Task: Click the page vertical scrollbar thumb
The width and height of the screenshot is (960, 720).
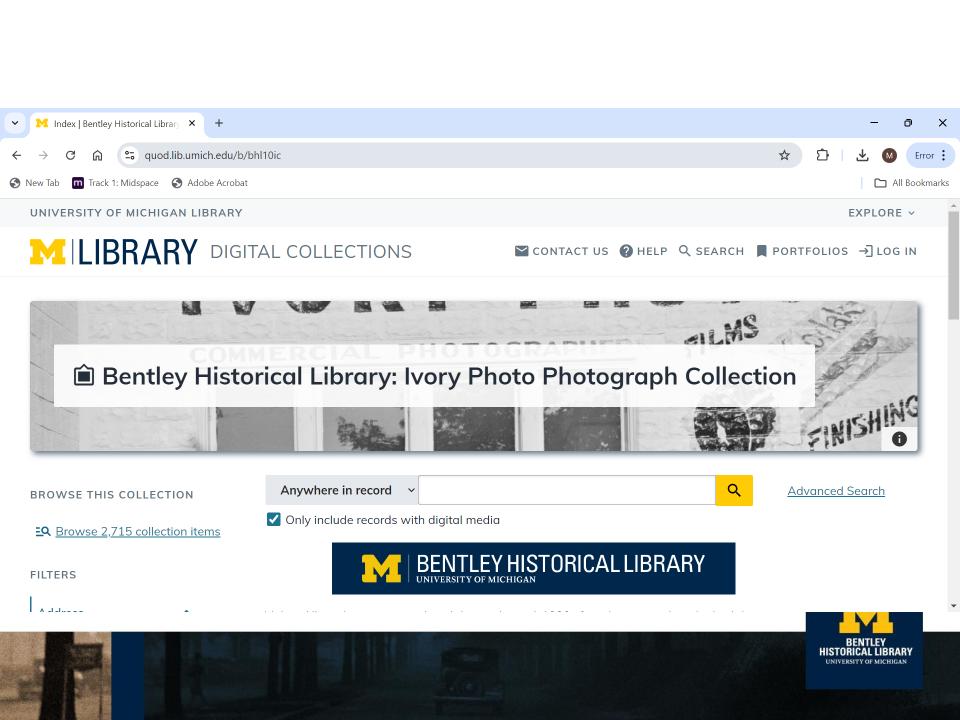Action: point(953,265)
